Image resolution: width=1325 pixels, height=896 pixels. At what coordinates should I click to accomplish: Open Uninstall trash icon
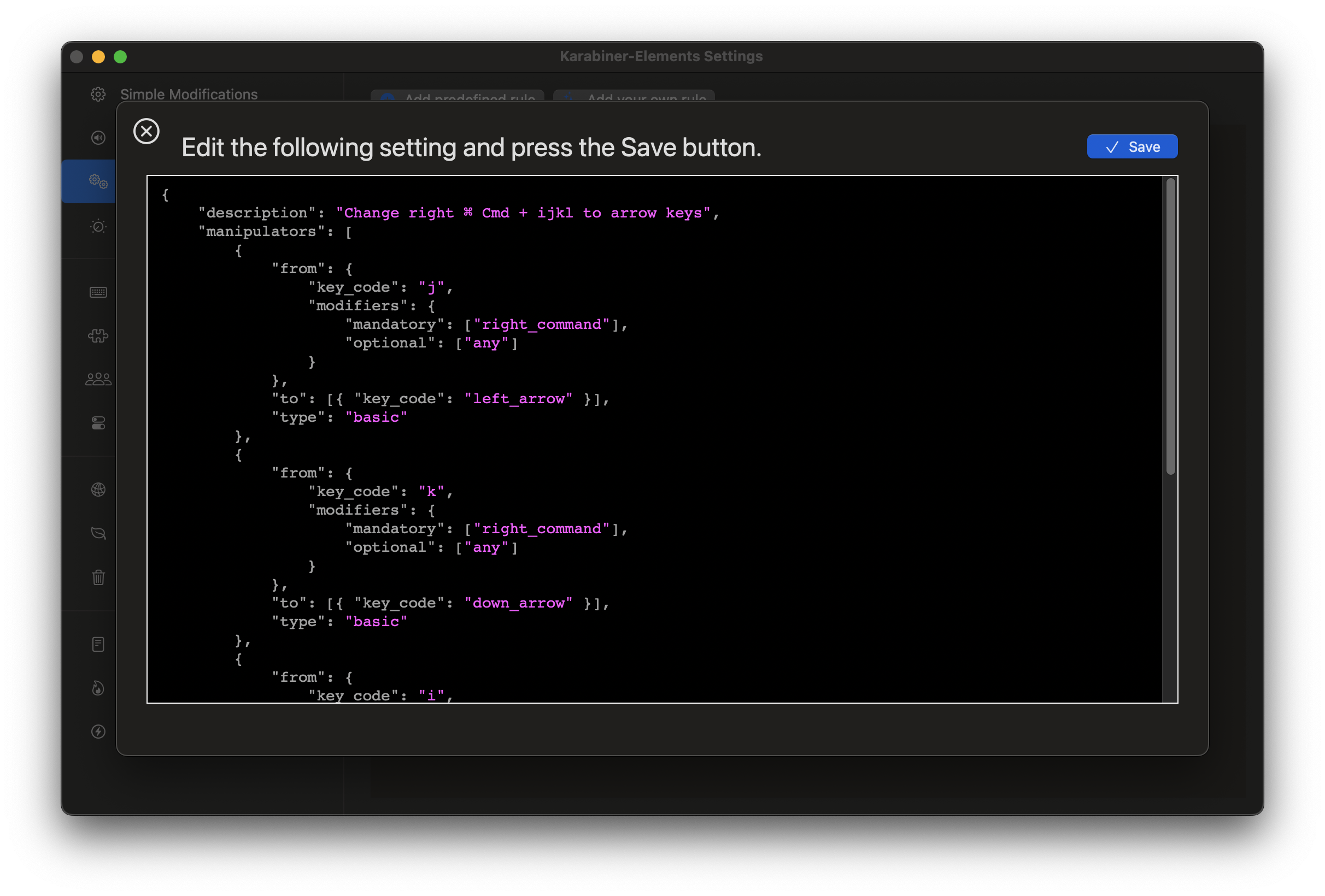tap(98, 577)
